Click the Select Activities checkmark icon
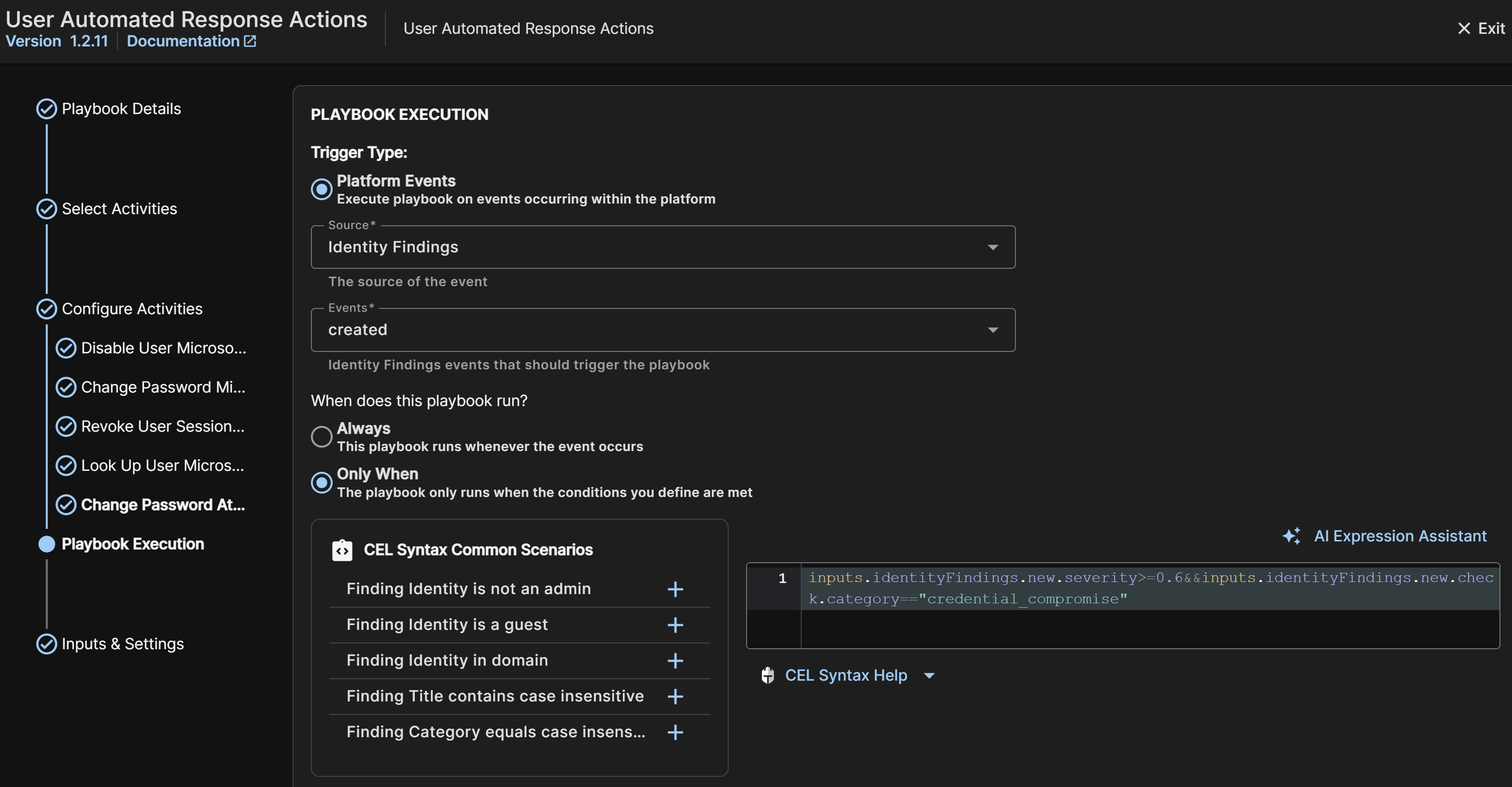1512x787 pixels. click(46, 209)
